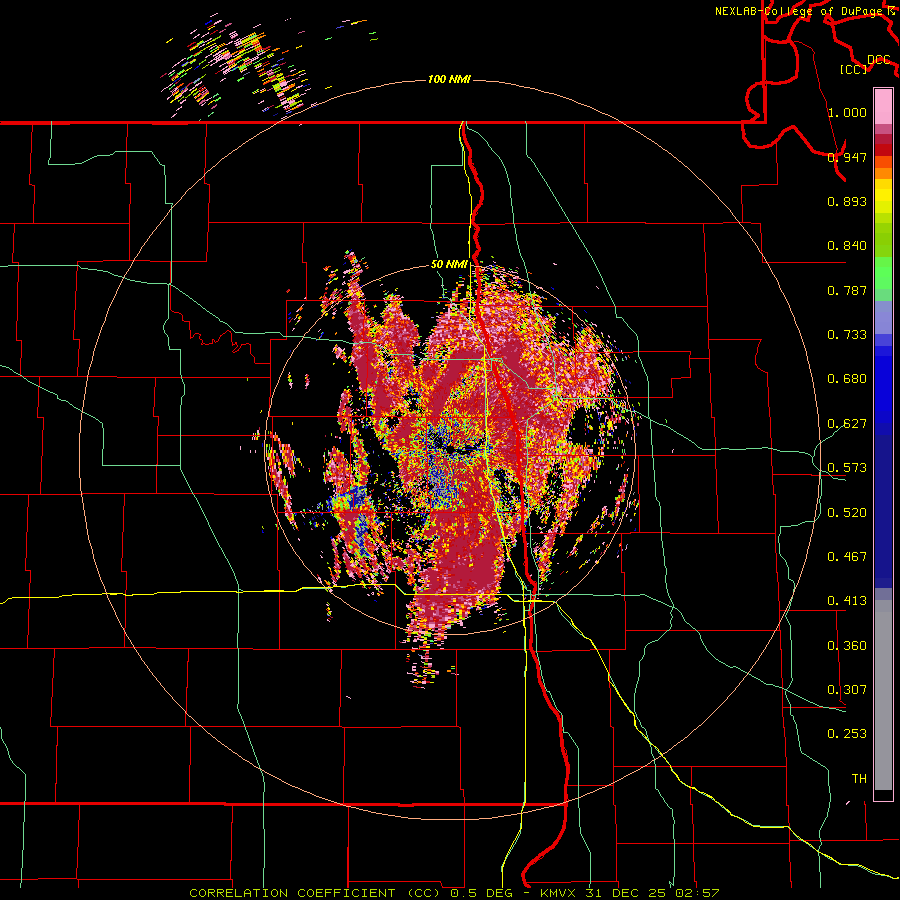
Task: Click the 0.733 color scale value
Action: [x=847, y=335]
